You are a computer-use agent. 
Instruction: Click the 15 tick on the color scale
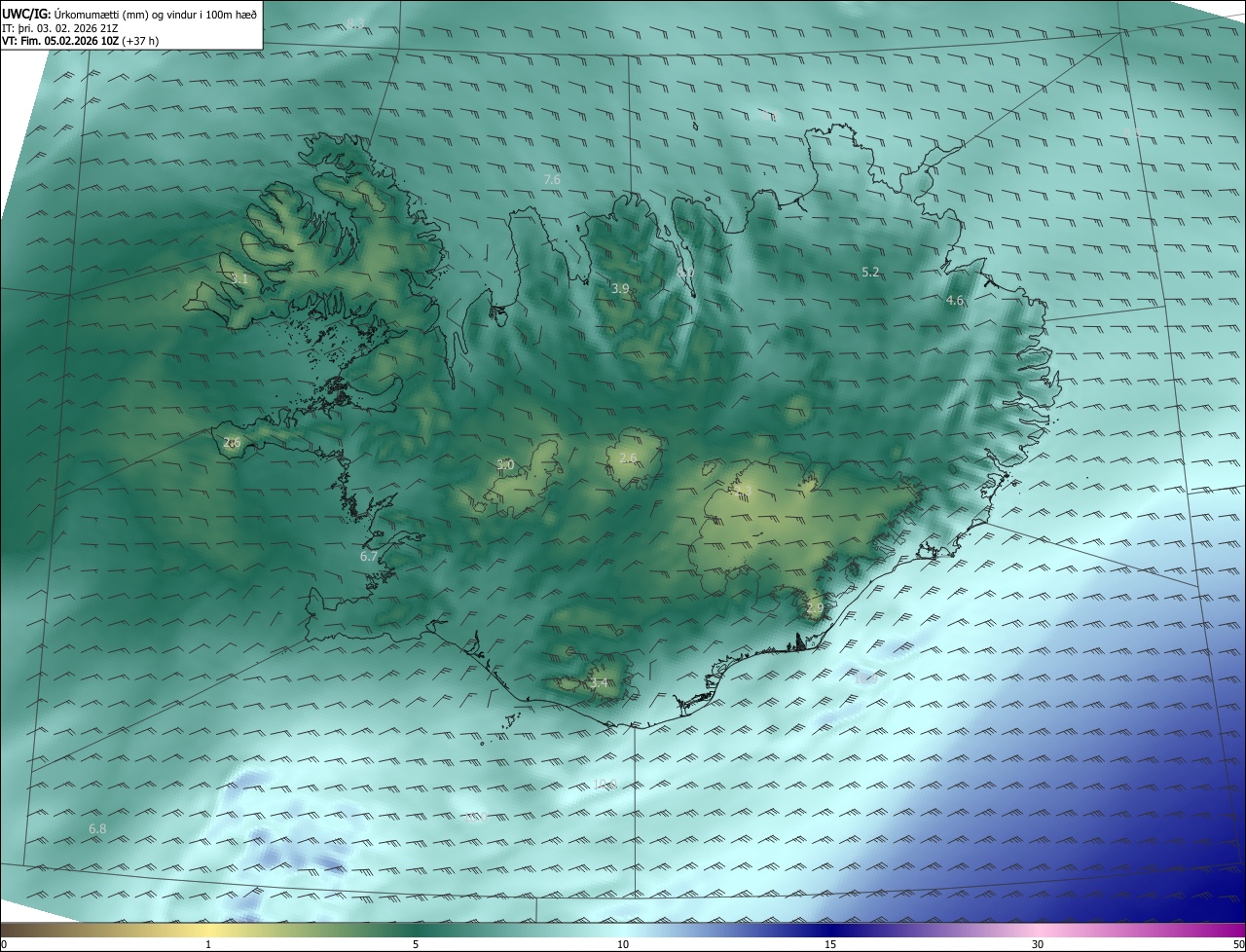(830, 944)
